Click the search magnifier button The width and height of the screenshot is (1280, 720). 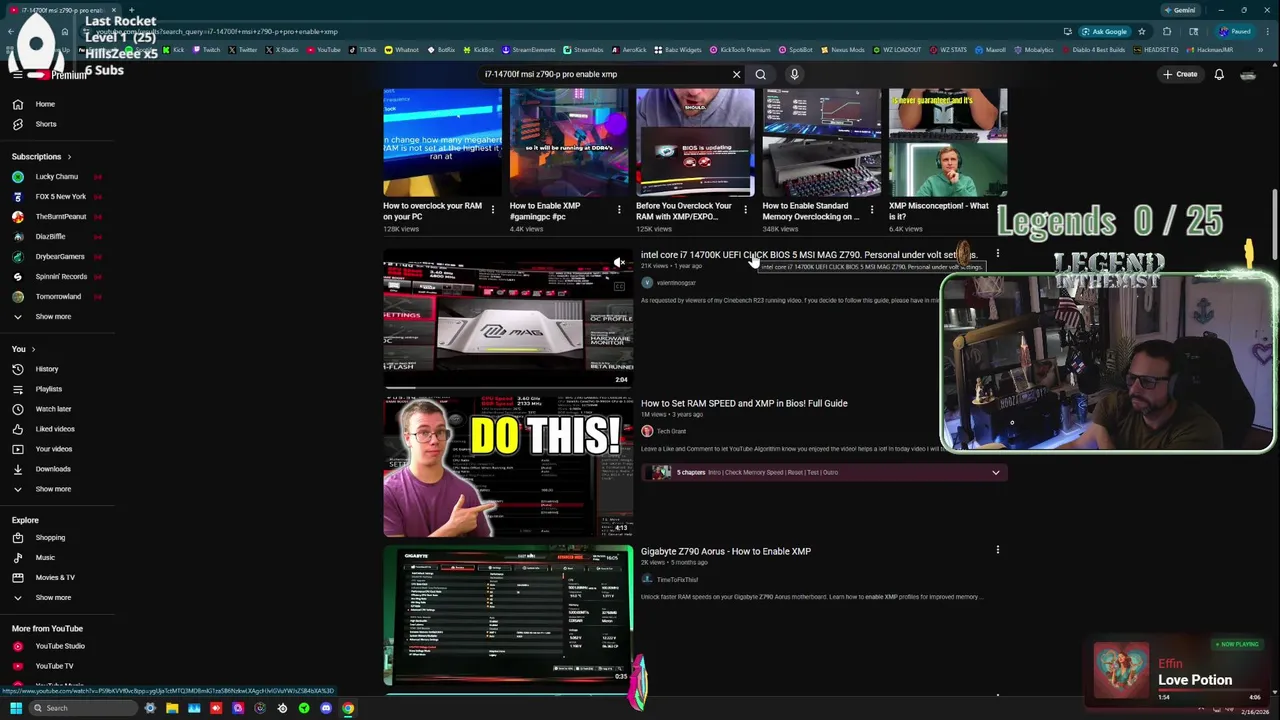click(761, 74)
